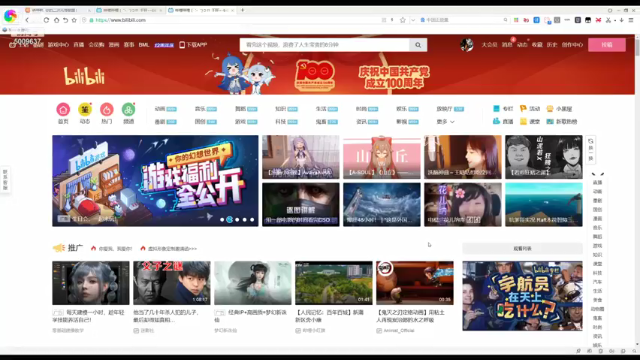
Task: Select the active second carousel dot
Action: pos(229,220)
